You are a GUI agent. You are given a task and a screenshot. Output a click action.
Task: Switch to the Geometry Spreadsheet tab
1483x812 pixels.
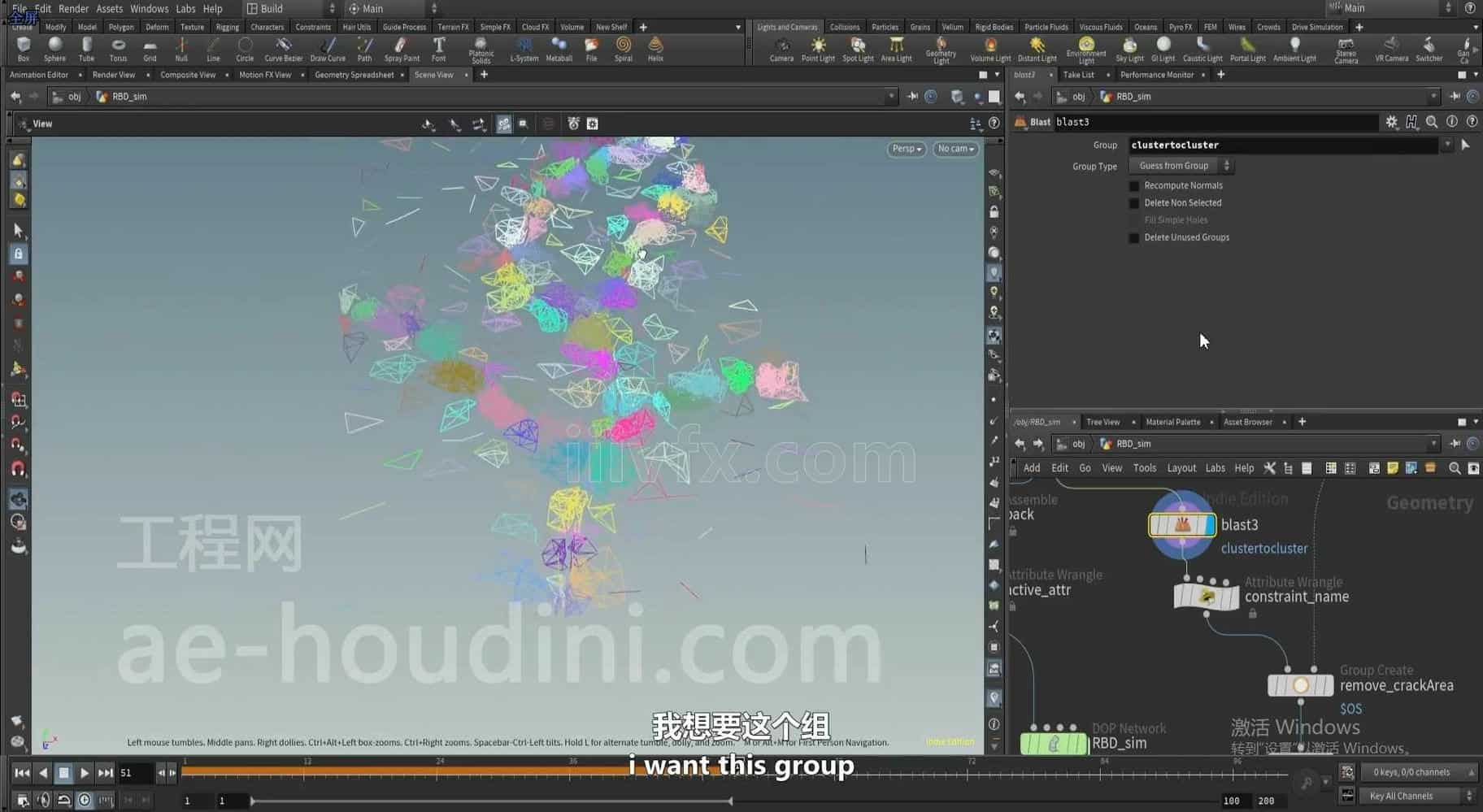354,75
